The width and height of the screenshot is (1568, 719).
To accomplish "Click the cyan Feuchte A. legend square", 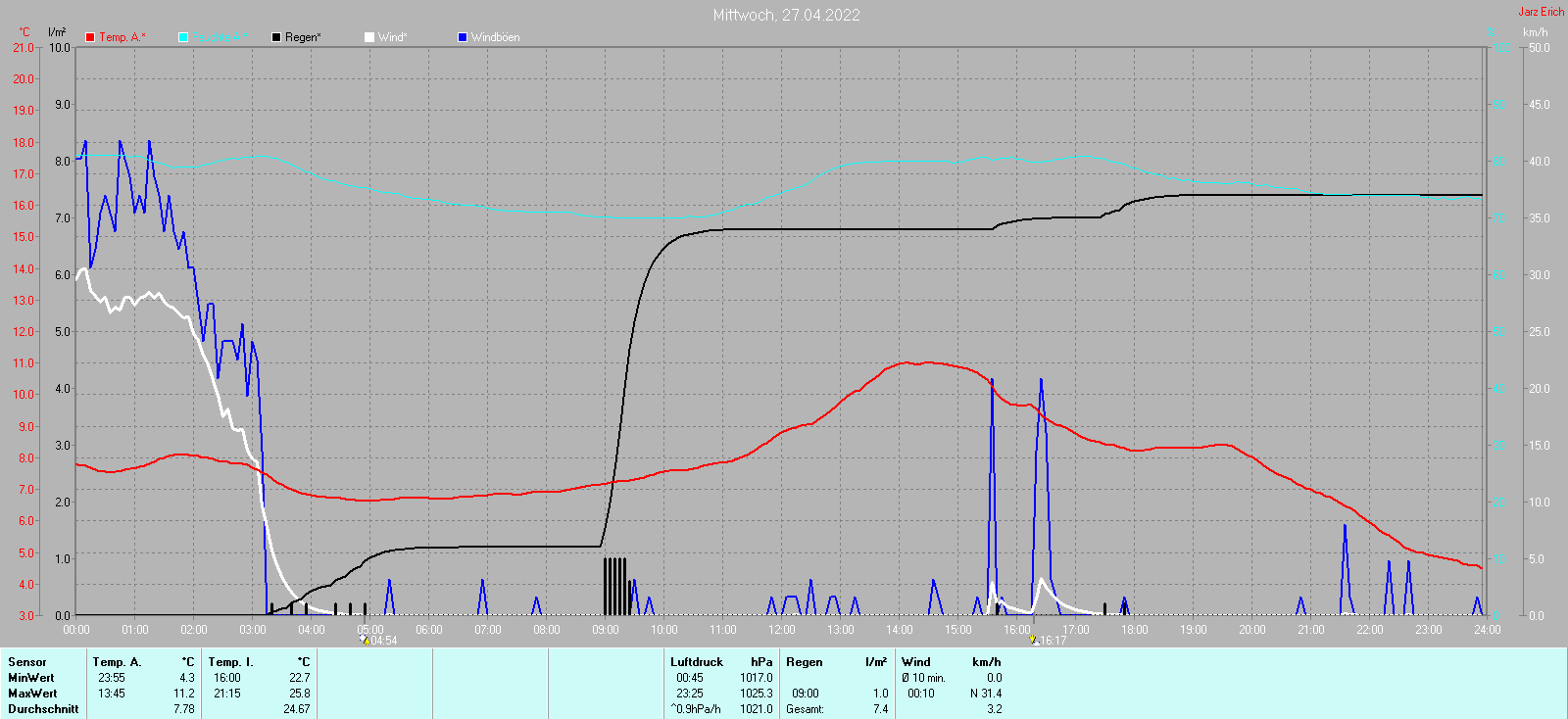I will pyautogui.click(x=183, y=37).
